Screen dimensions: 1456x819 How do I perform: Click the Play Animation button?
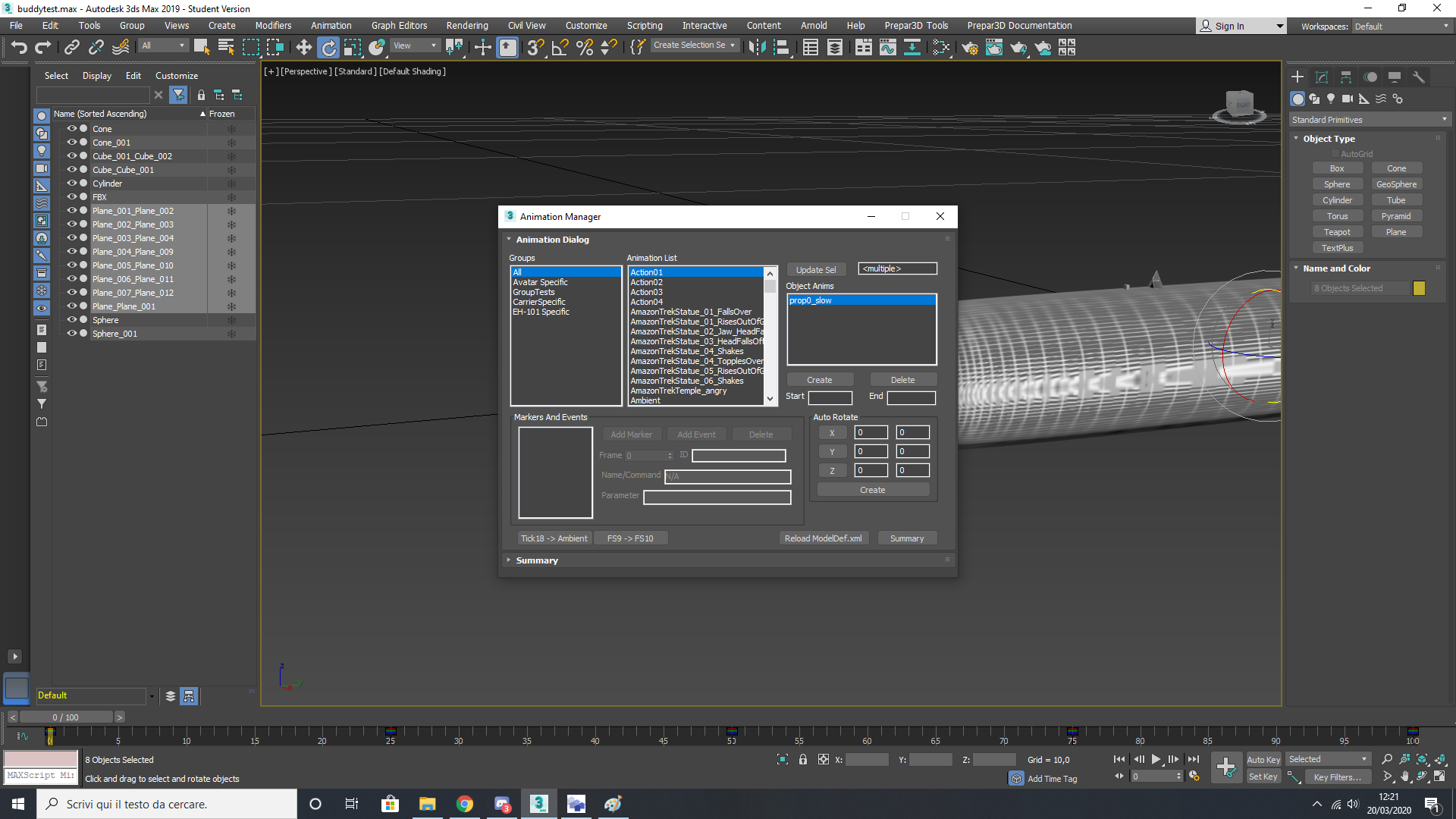coord(1156,759)
